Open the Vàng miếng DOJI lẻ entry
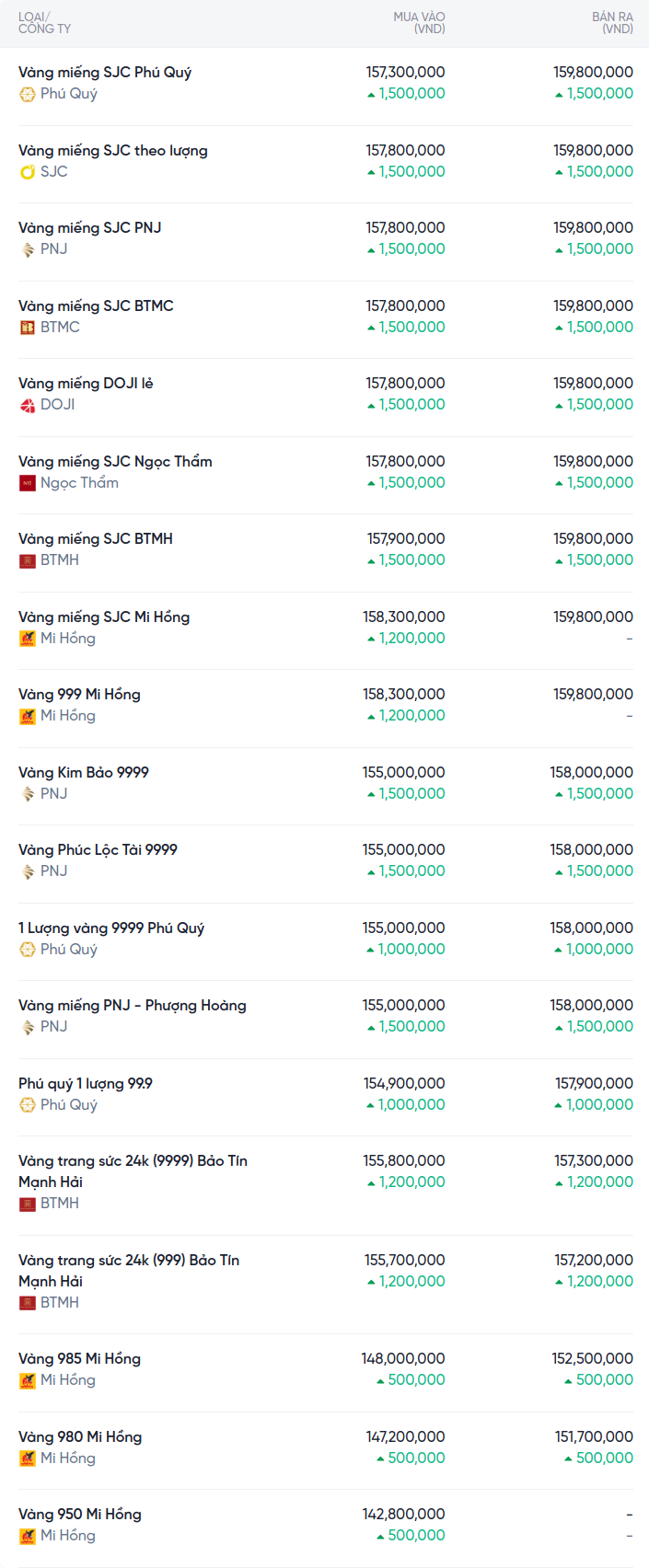 [x=86, y=384]
